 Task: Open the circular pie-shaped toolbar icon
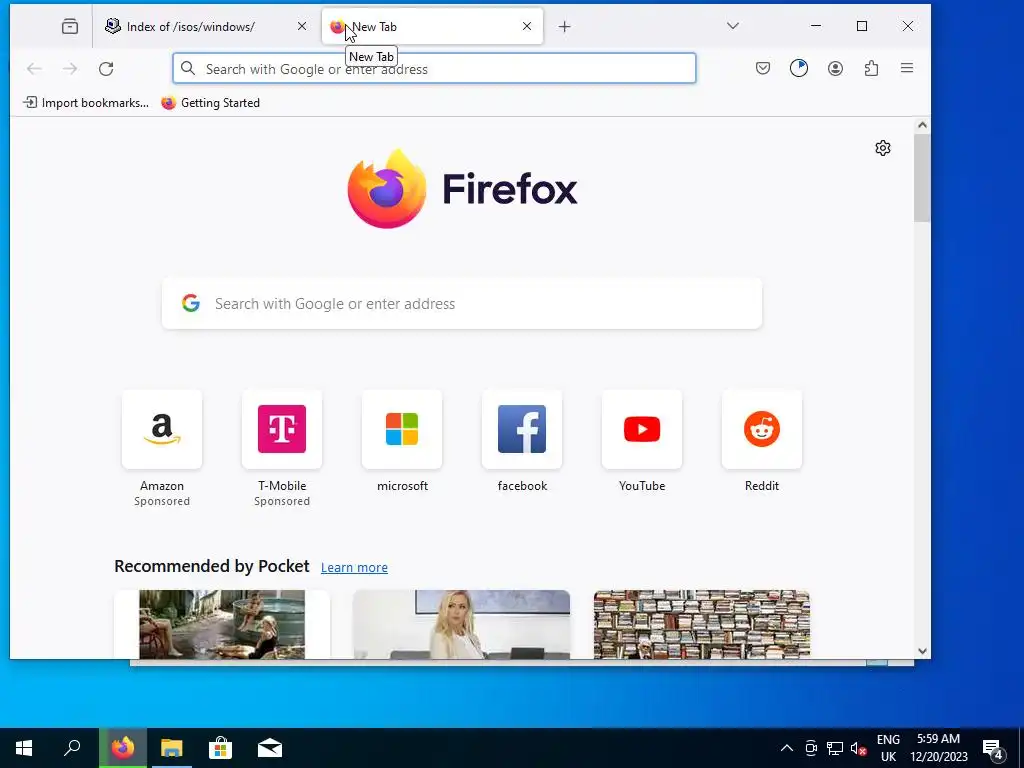[799, 68]
